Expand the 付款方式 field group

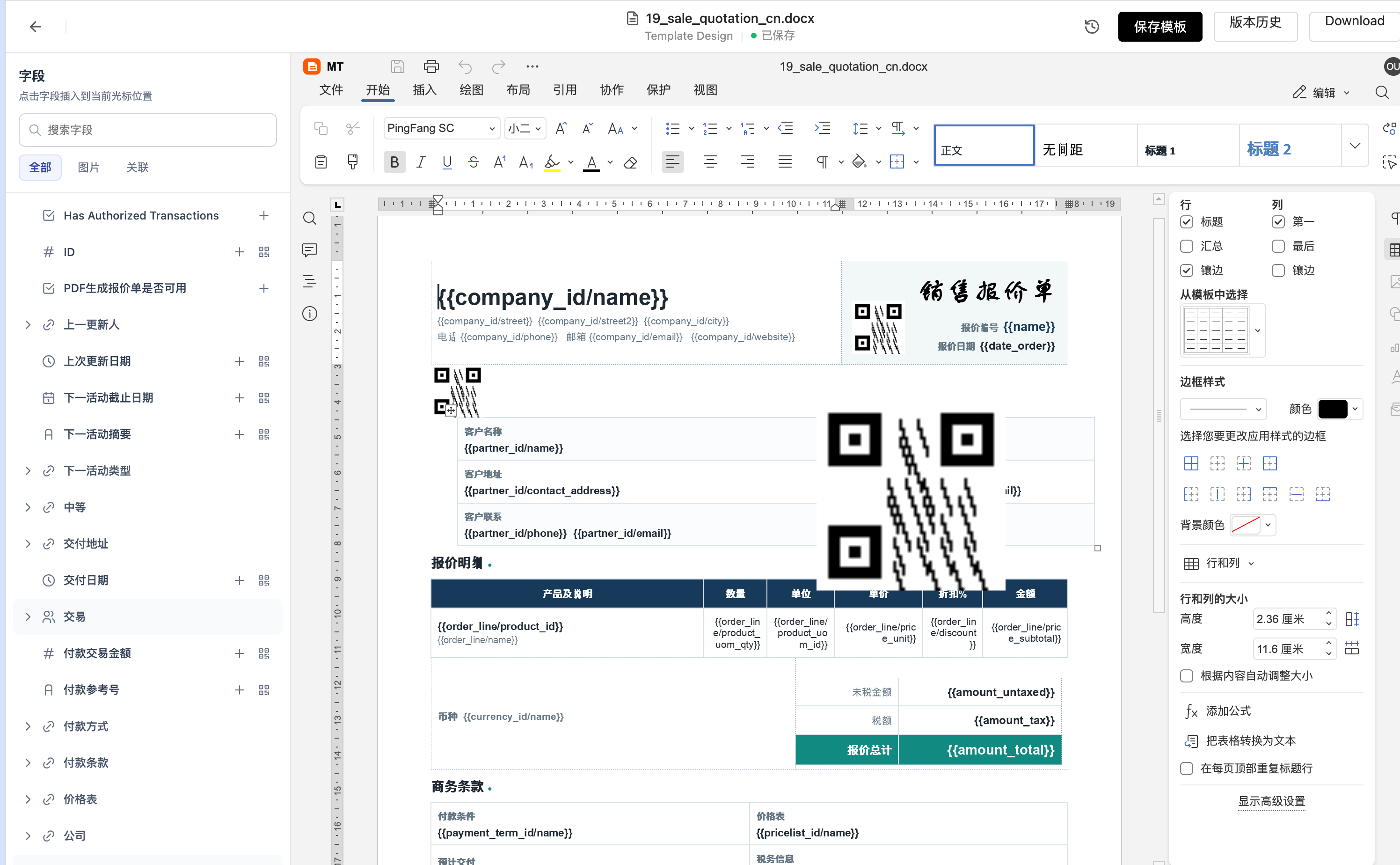28,726
